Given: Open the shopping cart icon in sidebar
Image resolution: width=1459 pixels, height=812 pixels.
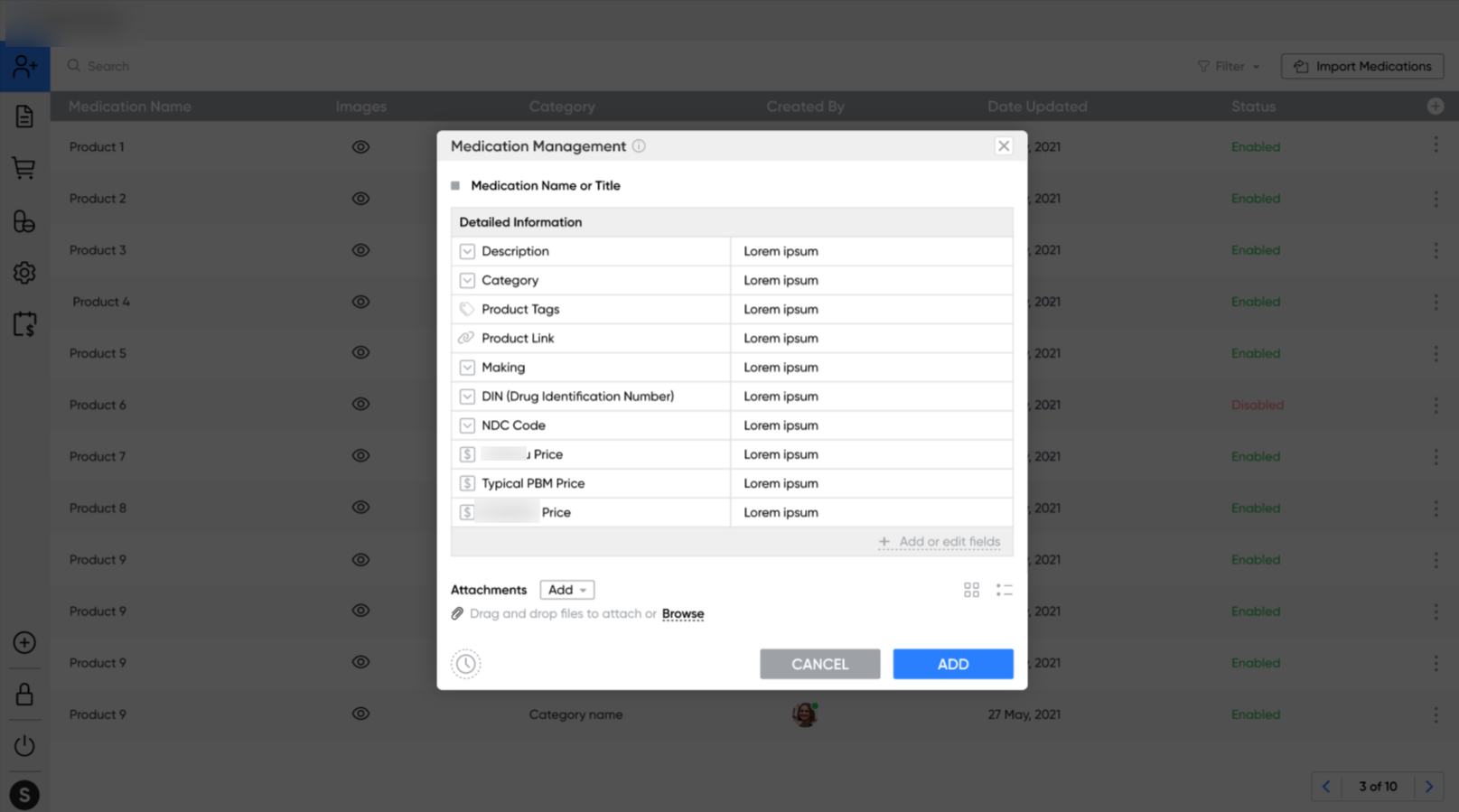Looking at the screenshot, I should click(24, 168).
